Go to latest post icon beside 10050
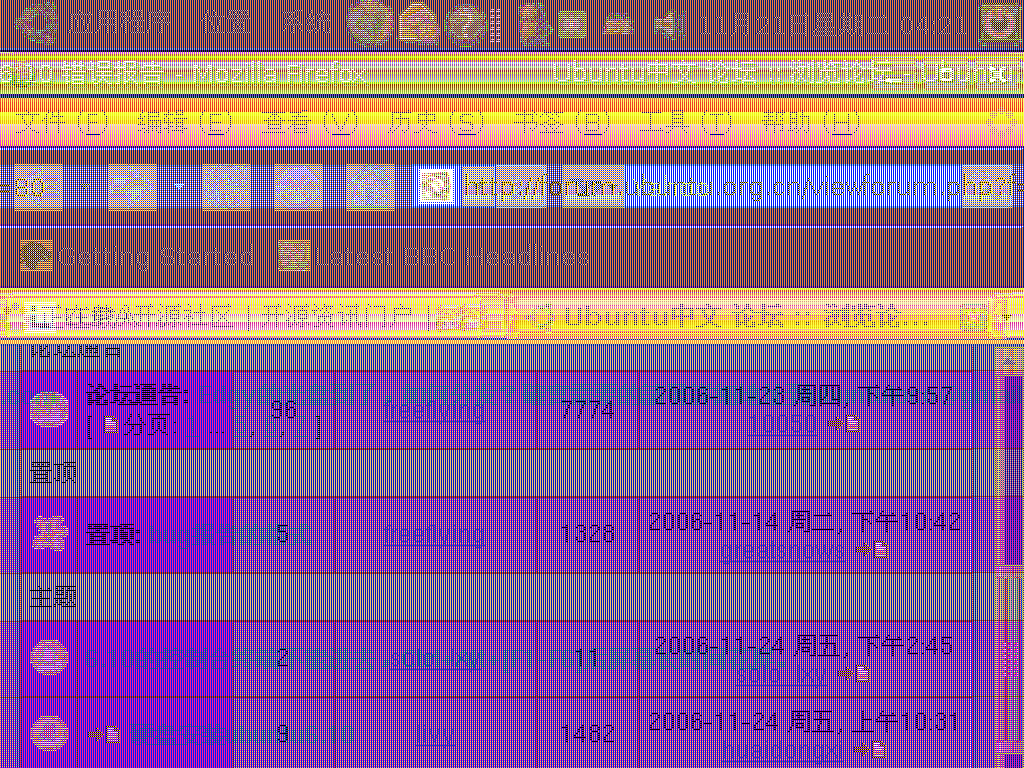 pyautogui.click(x=844, y=424)
